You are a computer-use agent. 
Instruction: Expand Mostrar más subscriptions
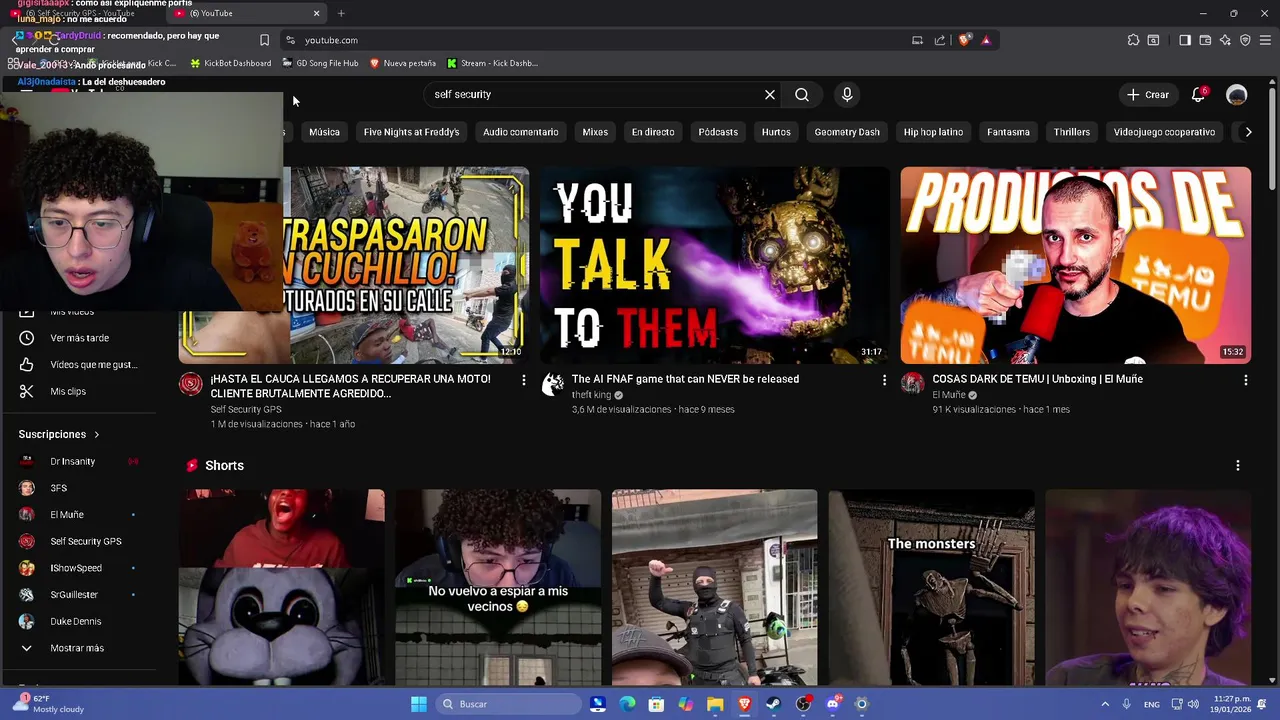click(78, 648)
